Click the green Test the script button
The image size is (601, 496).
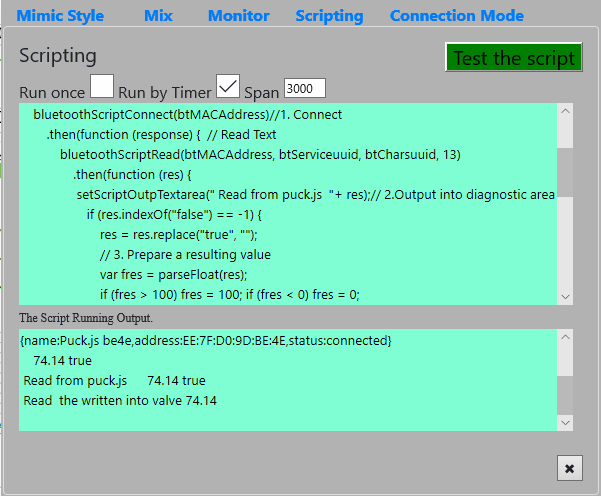514,57
